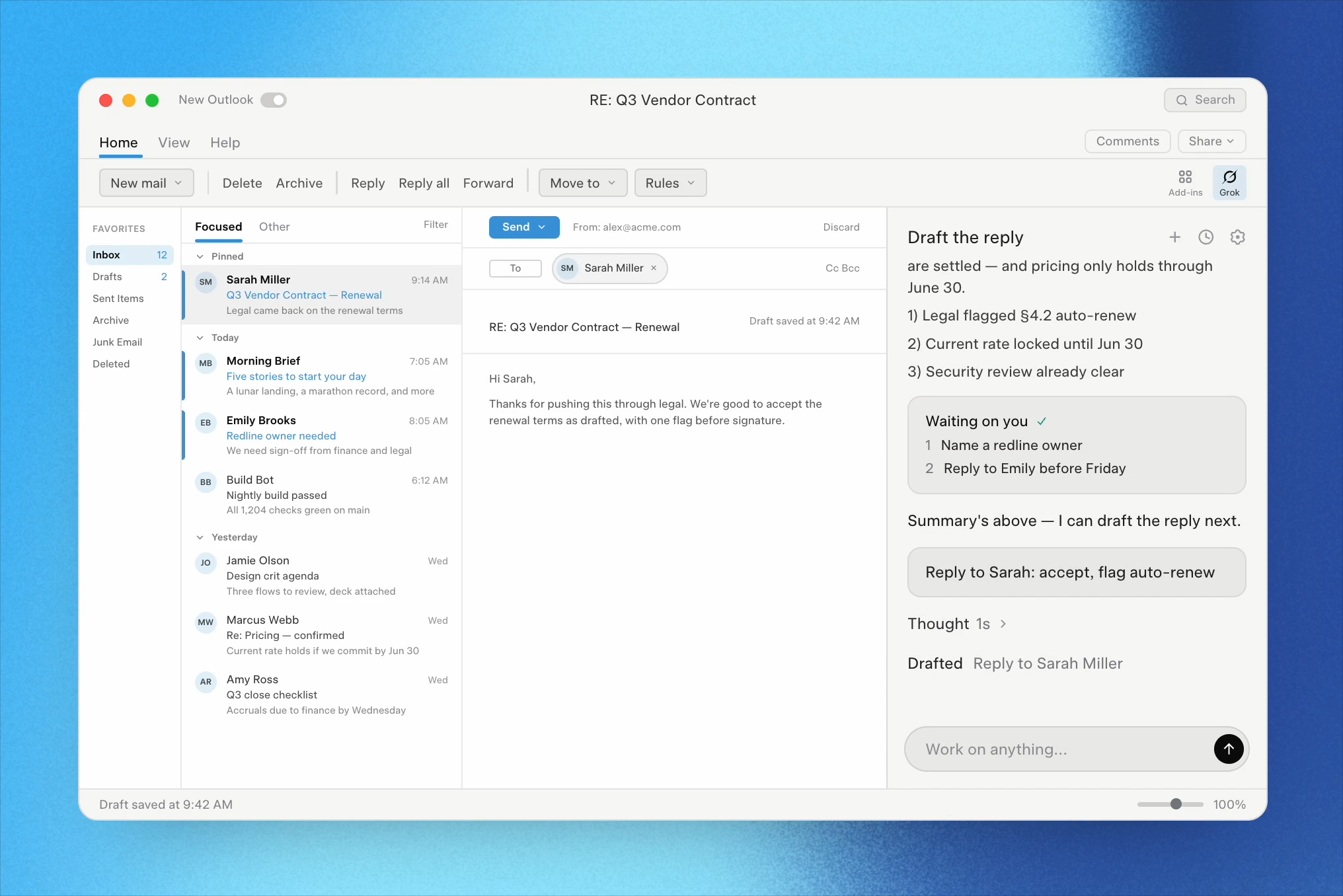Screen dimensions: 1343x896
Task: Expand the Thought 1s details
Action: 957,624
